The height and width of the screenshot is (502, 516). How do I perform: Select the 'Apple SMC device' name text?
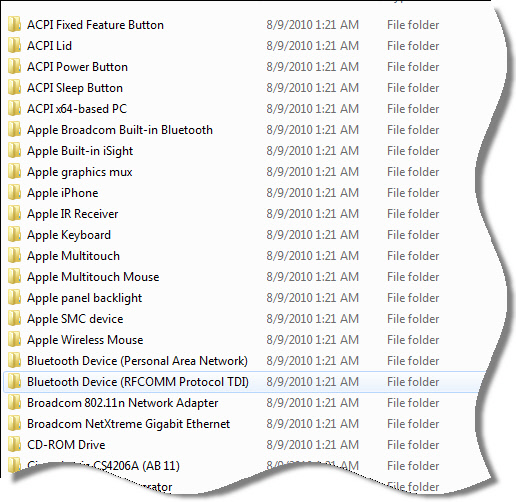(x=75, y=320)
